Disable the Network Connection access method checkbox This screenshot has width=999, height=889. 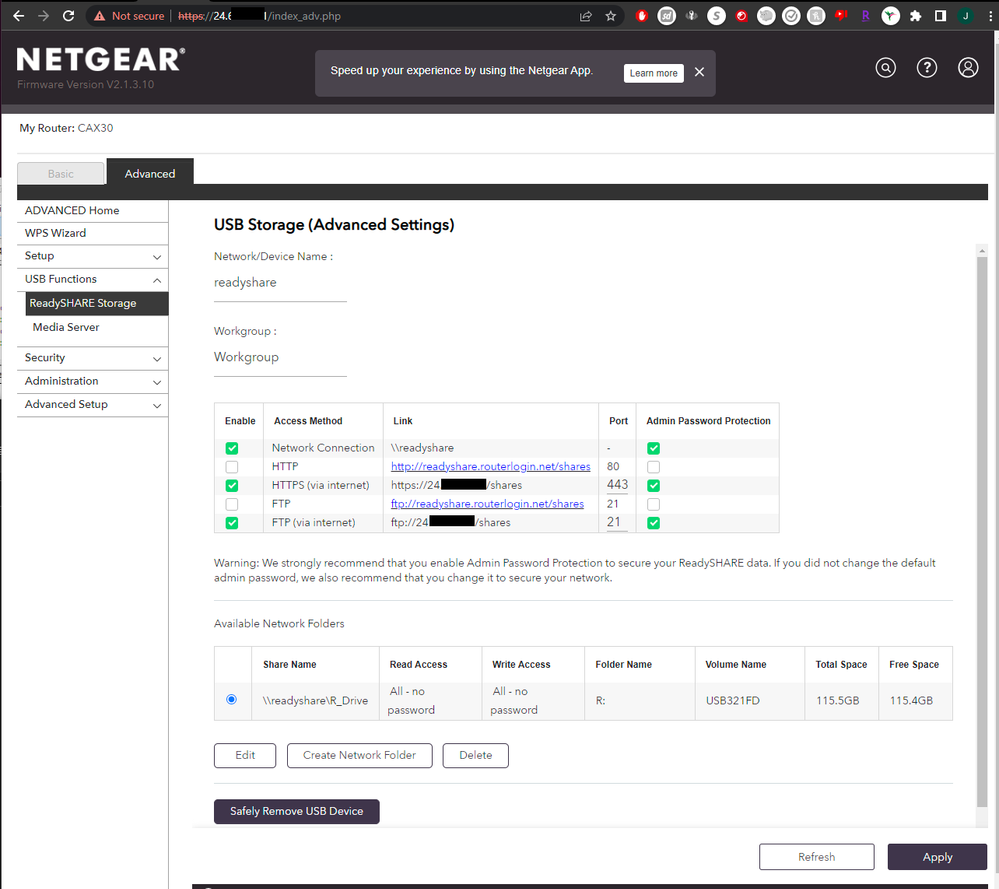(232, 448)
